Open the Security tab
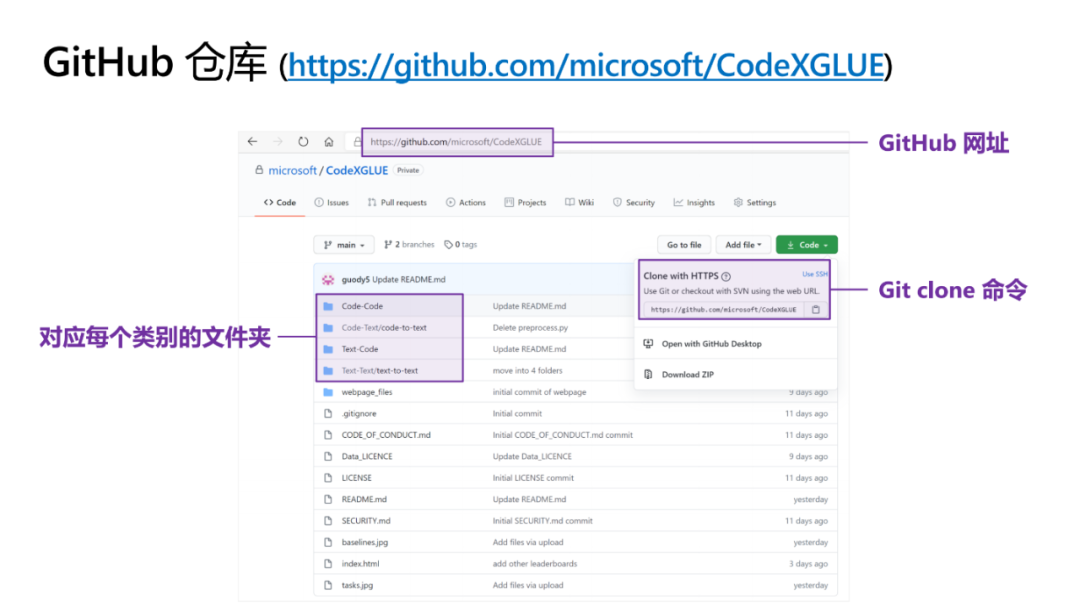 634,203
